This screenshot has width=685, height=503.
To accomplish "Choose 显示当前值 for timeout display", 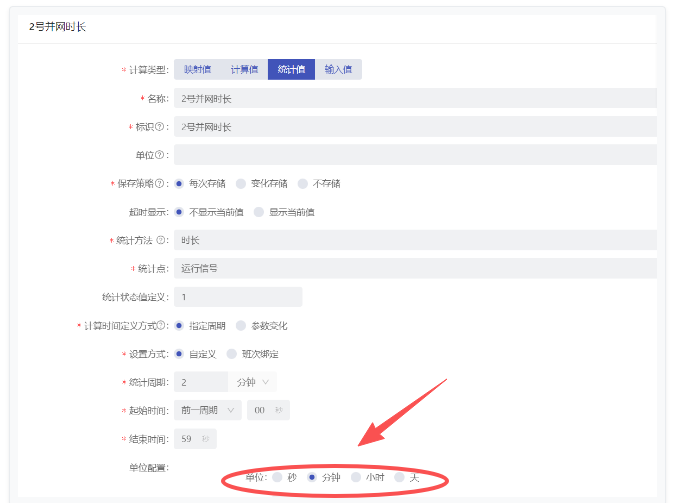I will tap(260, 212).
